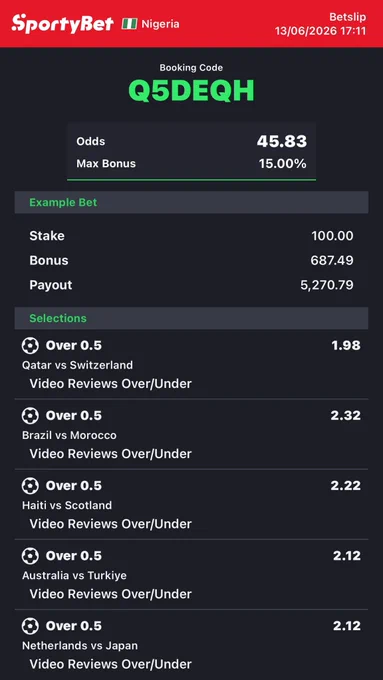The width and height of the screenshot is (383, 680).
Task: Click the football icon for Qatar vs Switzerland
Action: click(x=30, y=346)
